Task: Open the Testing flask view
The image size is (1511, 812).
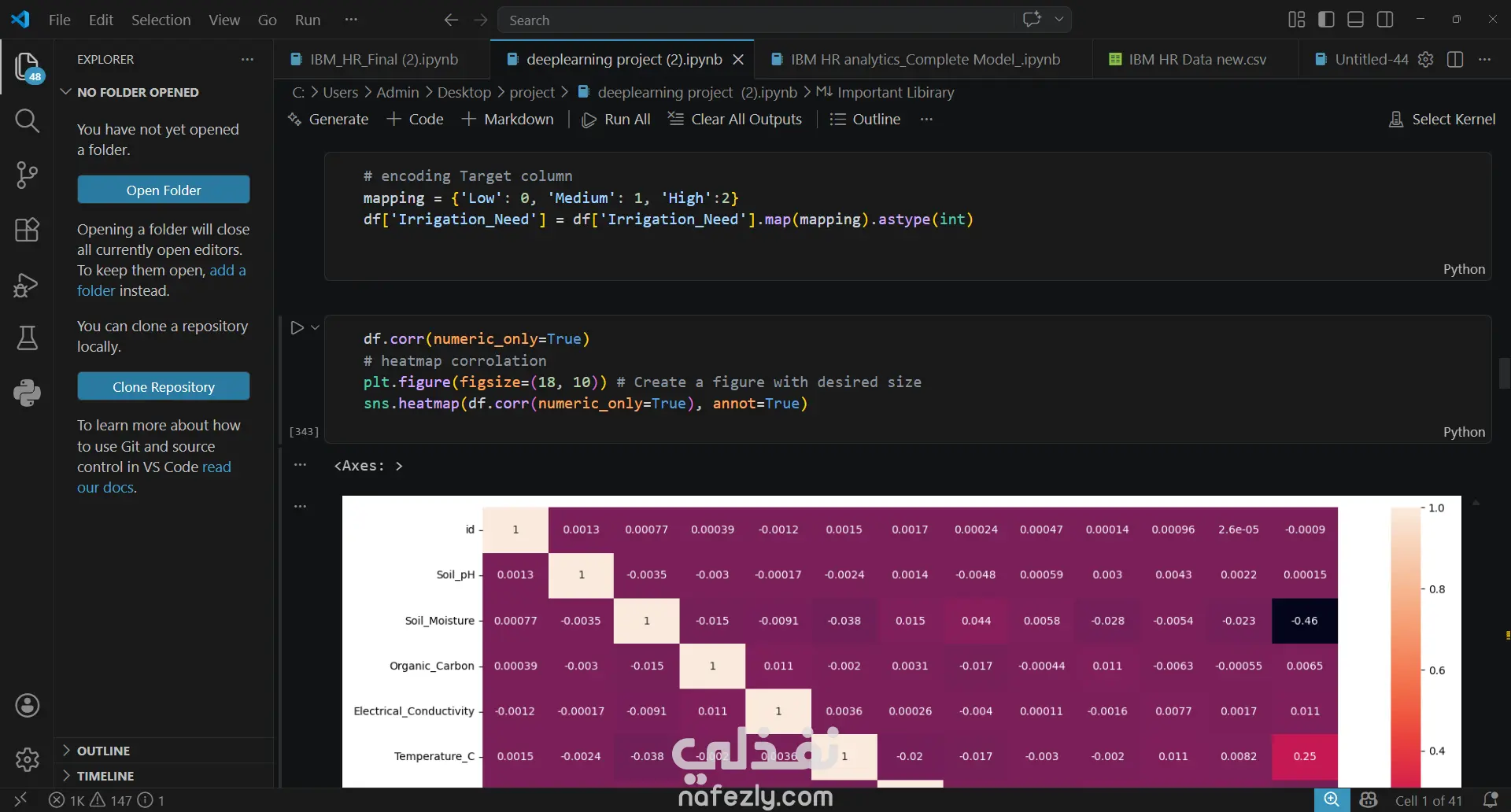Action: tap(28, 338)
